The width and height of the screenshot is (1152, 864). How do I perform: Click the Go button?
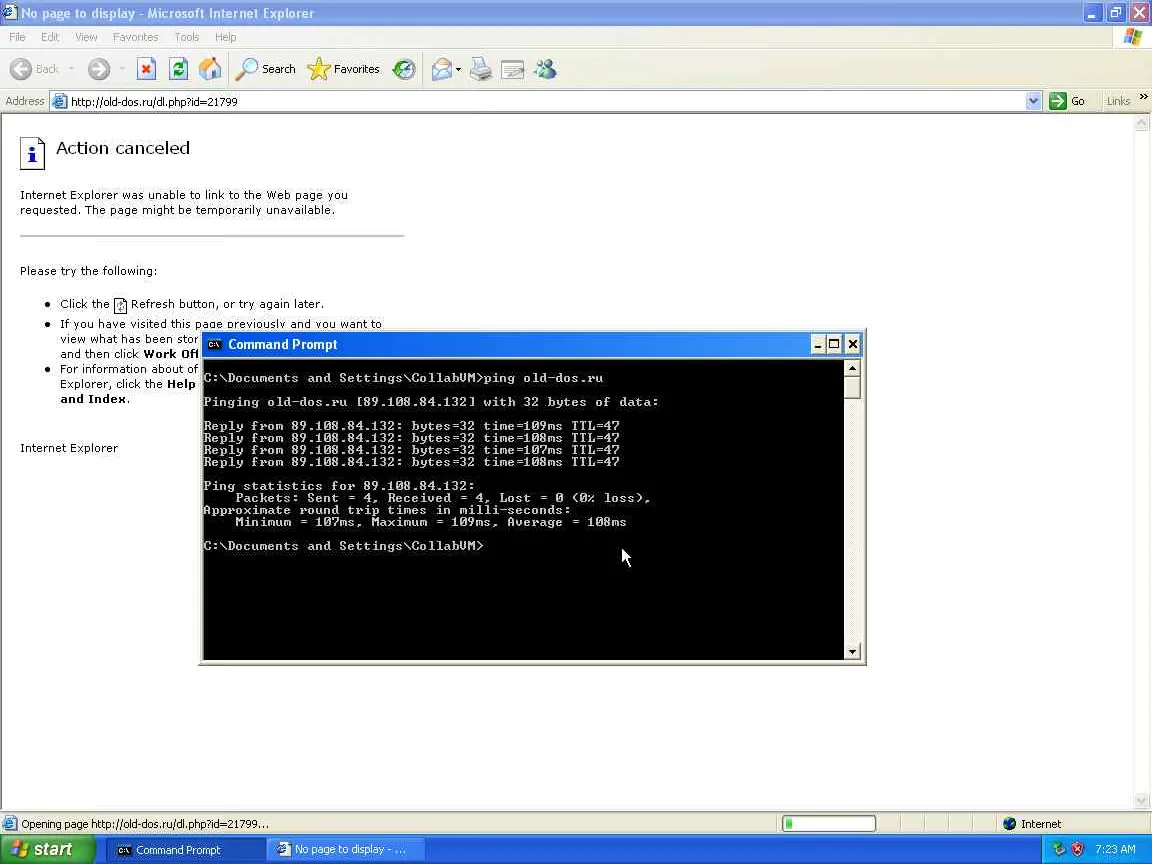coord(1068,101)
